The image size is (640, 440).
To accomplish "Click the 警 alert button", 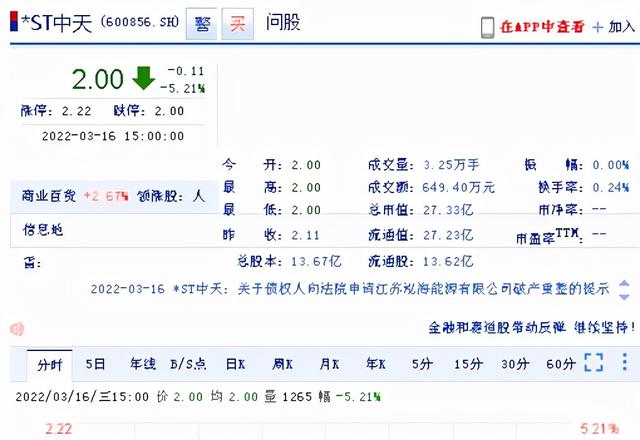I will [x=201, y=24].
